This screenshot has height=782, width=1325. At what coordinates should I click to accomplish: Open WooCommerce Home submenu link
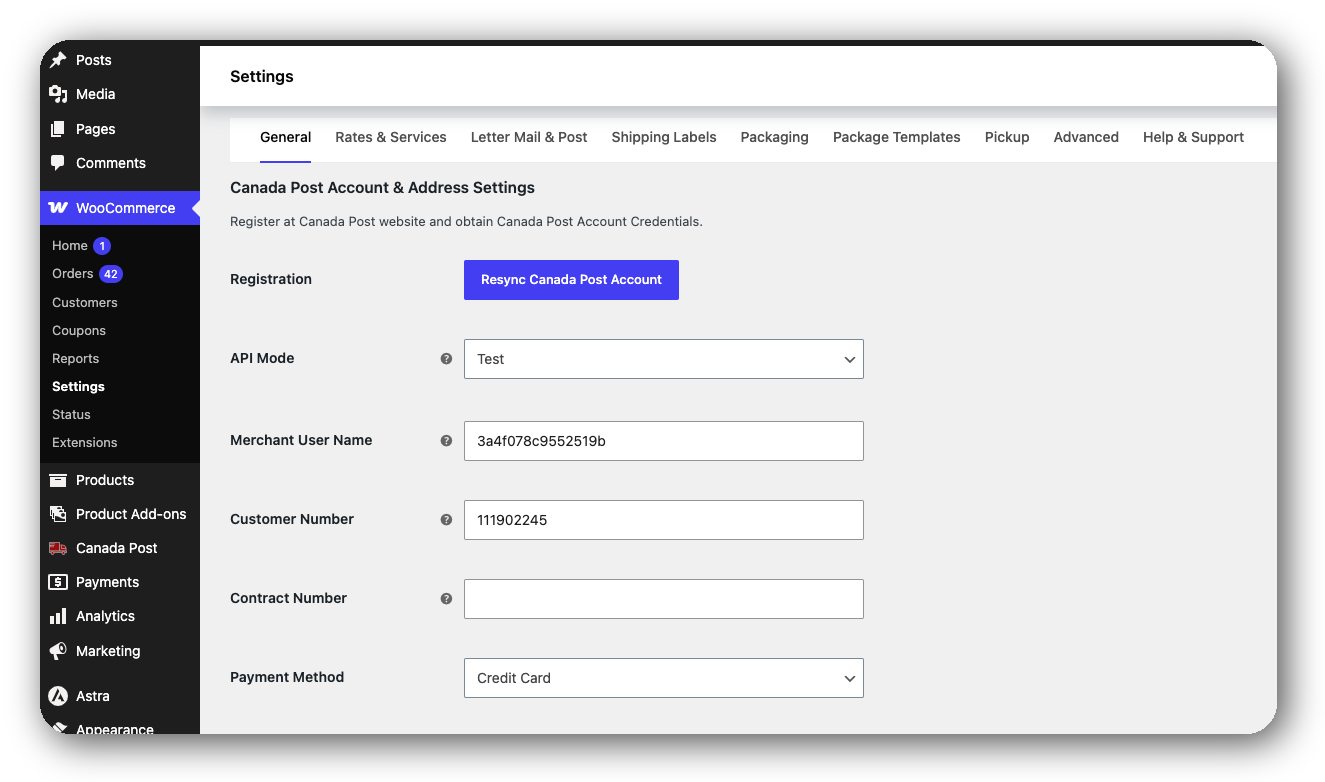point(70,245)
